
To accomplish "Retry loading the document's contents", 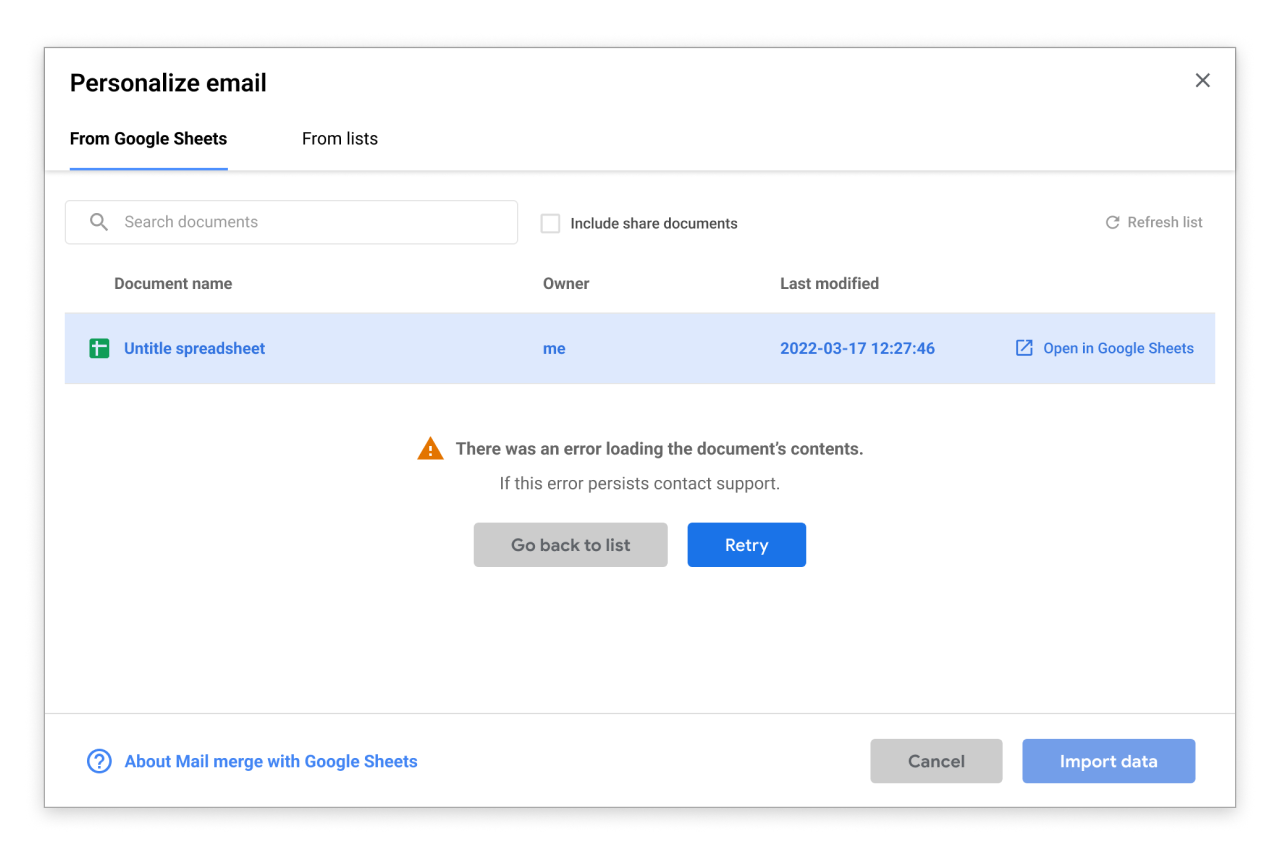I will click(746, 545).
